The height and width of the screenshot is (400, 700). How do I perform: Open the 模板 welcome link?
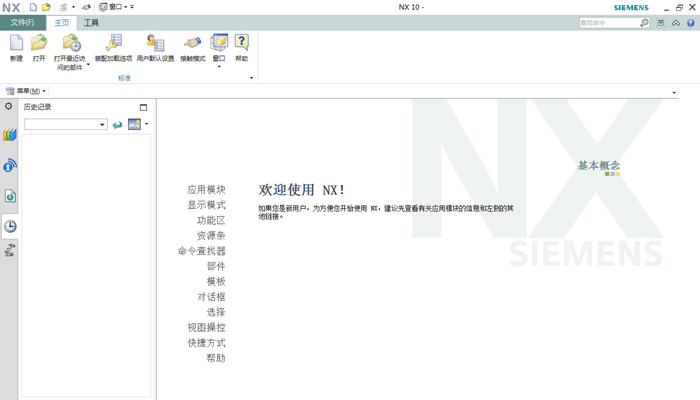[x=216, y=282]
